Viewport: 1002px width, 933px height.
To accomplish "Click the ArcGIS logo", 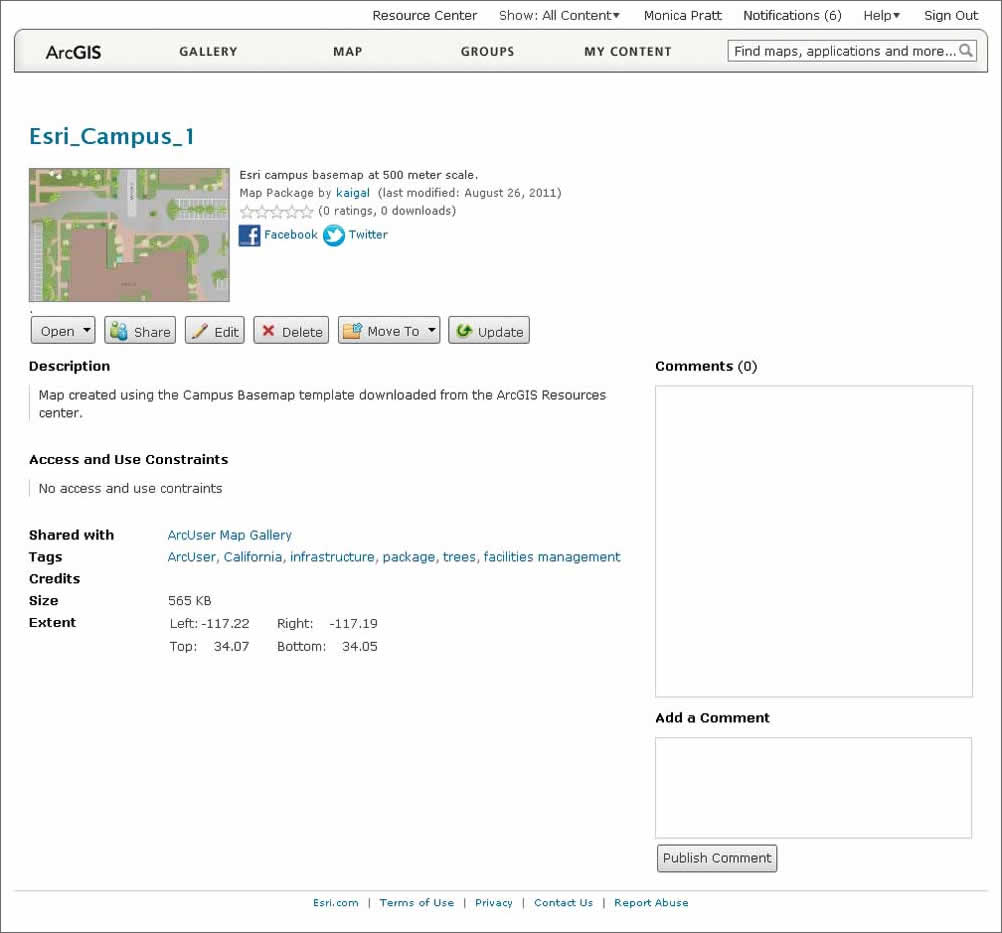I will tap(73, 52).
